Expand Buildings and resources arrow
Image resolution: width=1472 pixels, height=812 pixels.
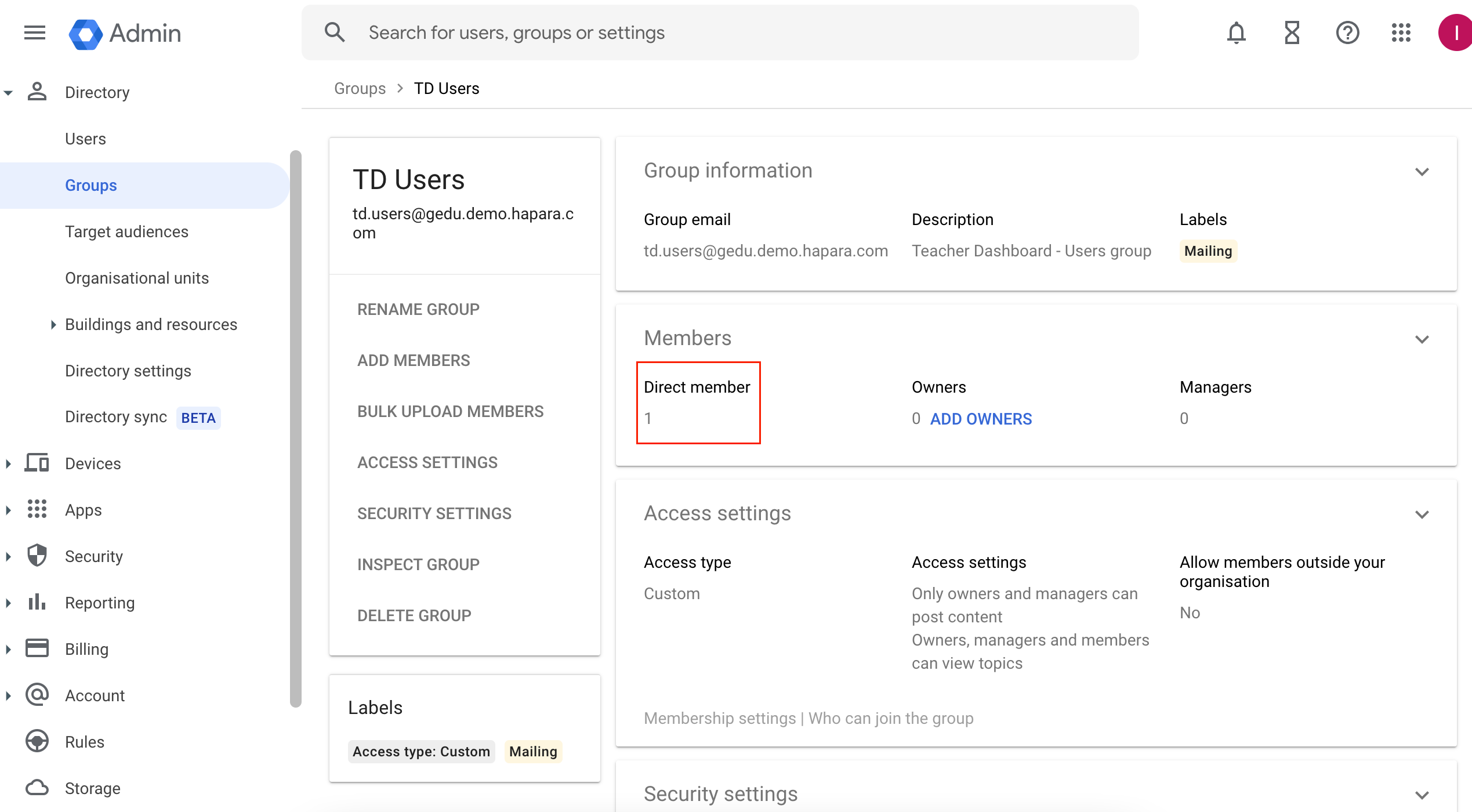[53, 325]
